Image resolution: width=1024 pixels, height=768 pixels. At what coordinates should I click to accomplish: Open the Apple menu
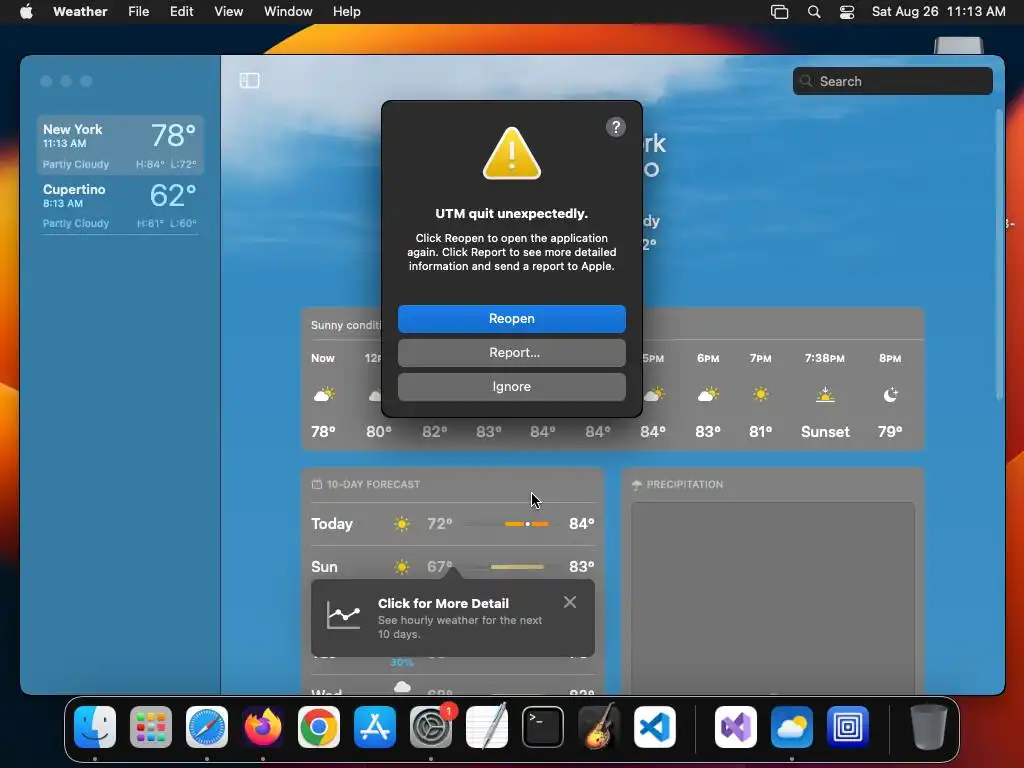(26, 11)
